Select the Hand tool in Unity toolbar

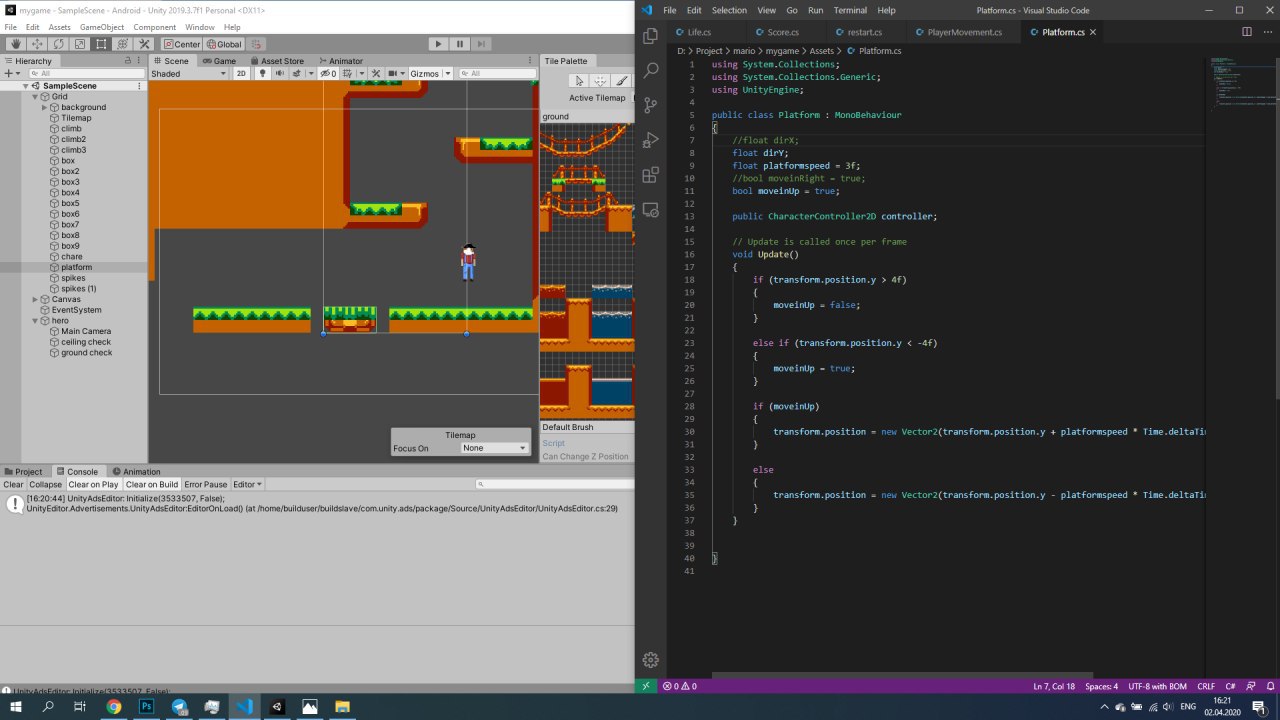[16, 44]
